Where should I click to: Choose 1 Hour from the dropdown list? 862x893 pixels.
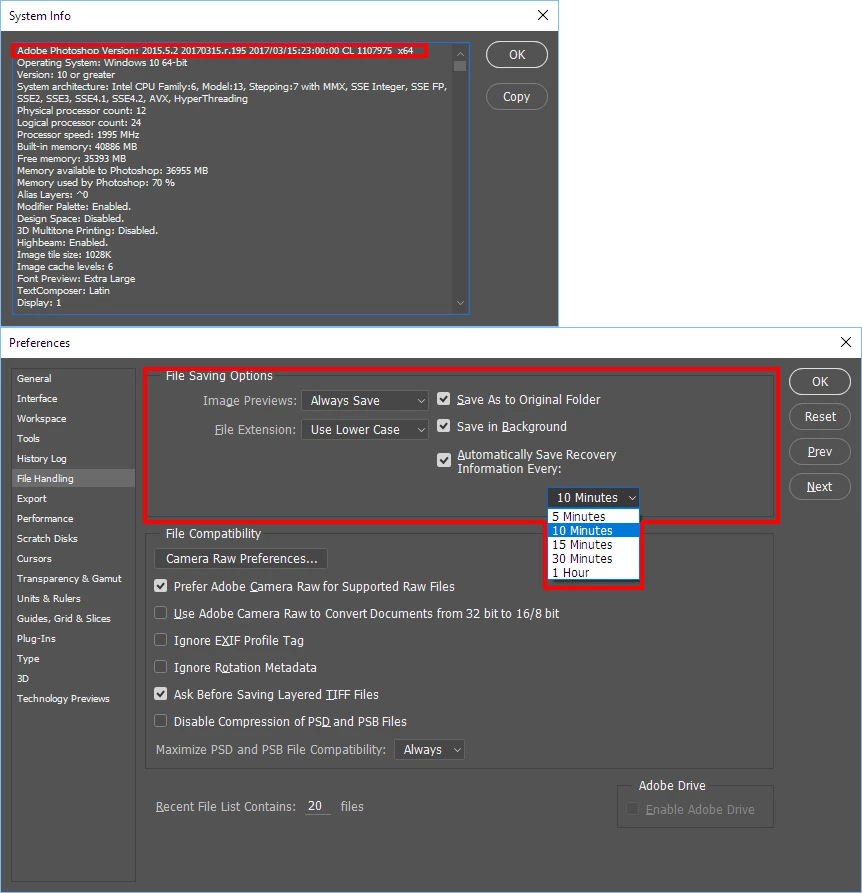pos(593,573)
